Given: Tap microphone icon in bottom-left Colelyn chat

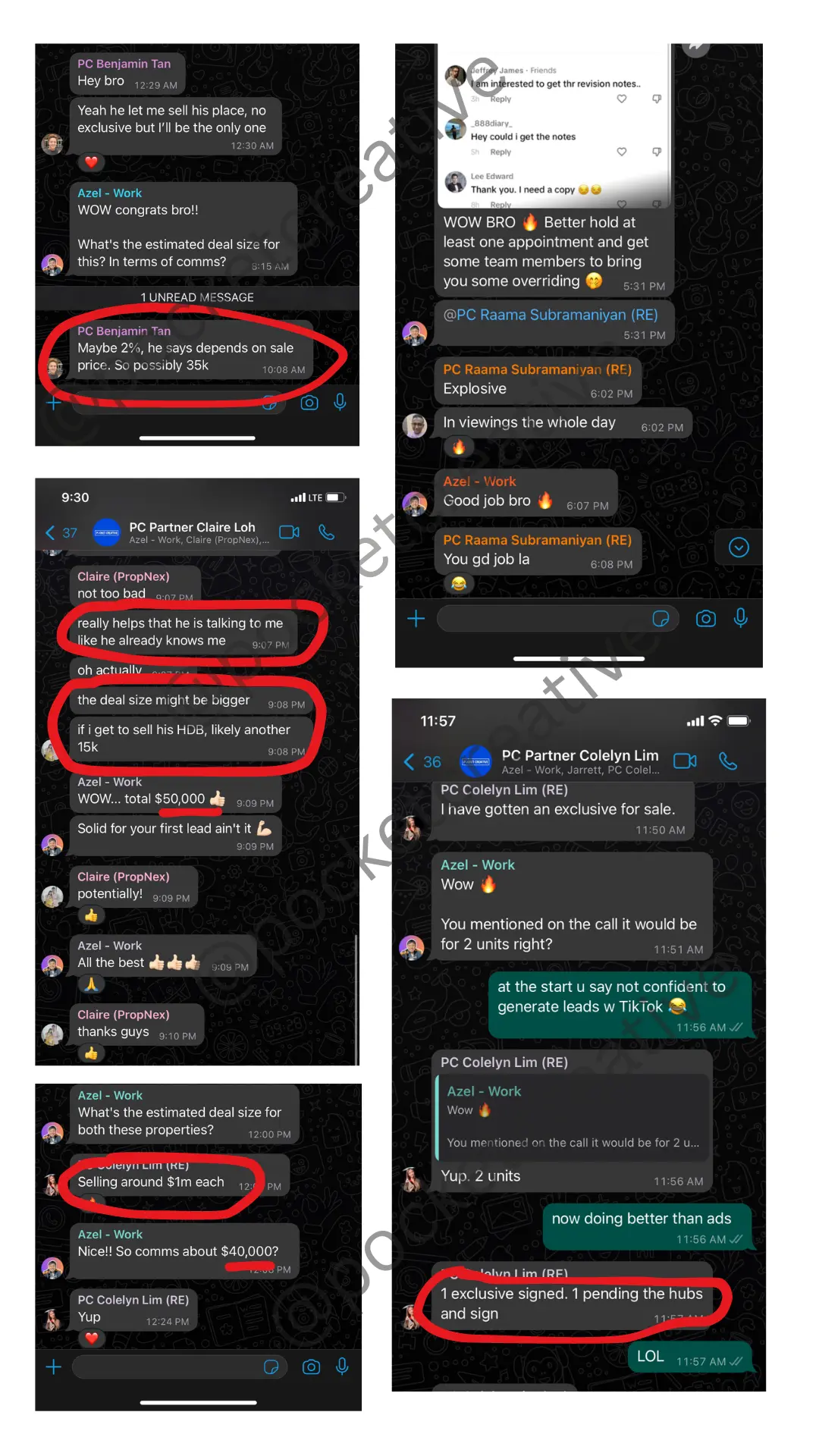Looking at the screenshot, I should click(x=342, y=1367).
